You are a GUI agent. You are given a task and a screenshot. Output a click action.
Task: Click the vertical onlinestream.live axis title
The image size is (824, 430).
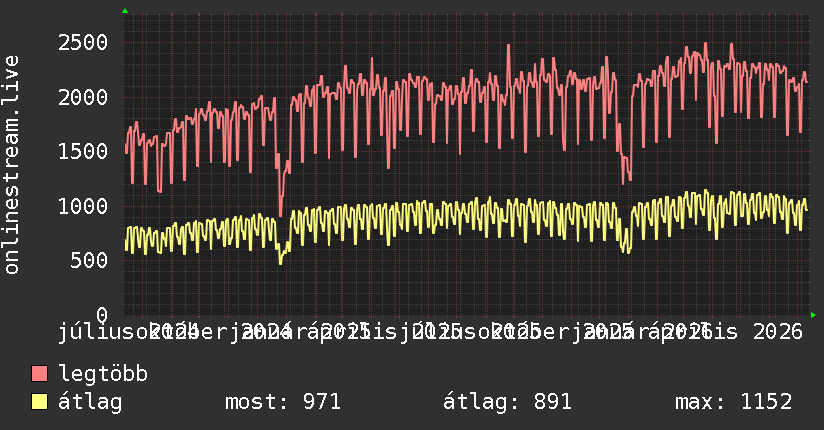(11, 165)
